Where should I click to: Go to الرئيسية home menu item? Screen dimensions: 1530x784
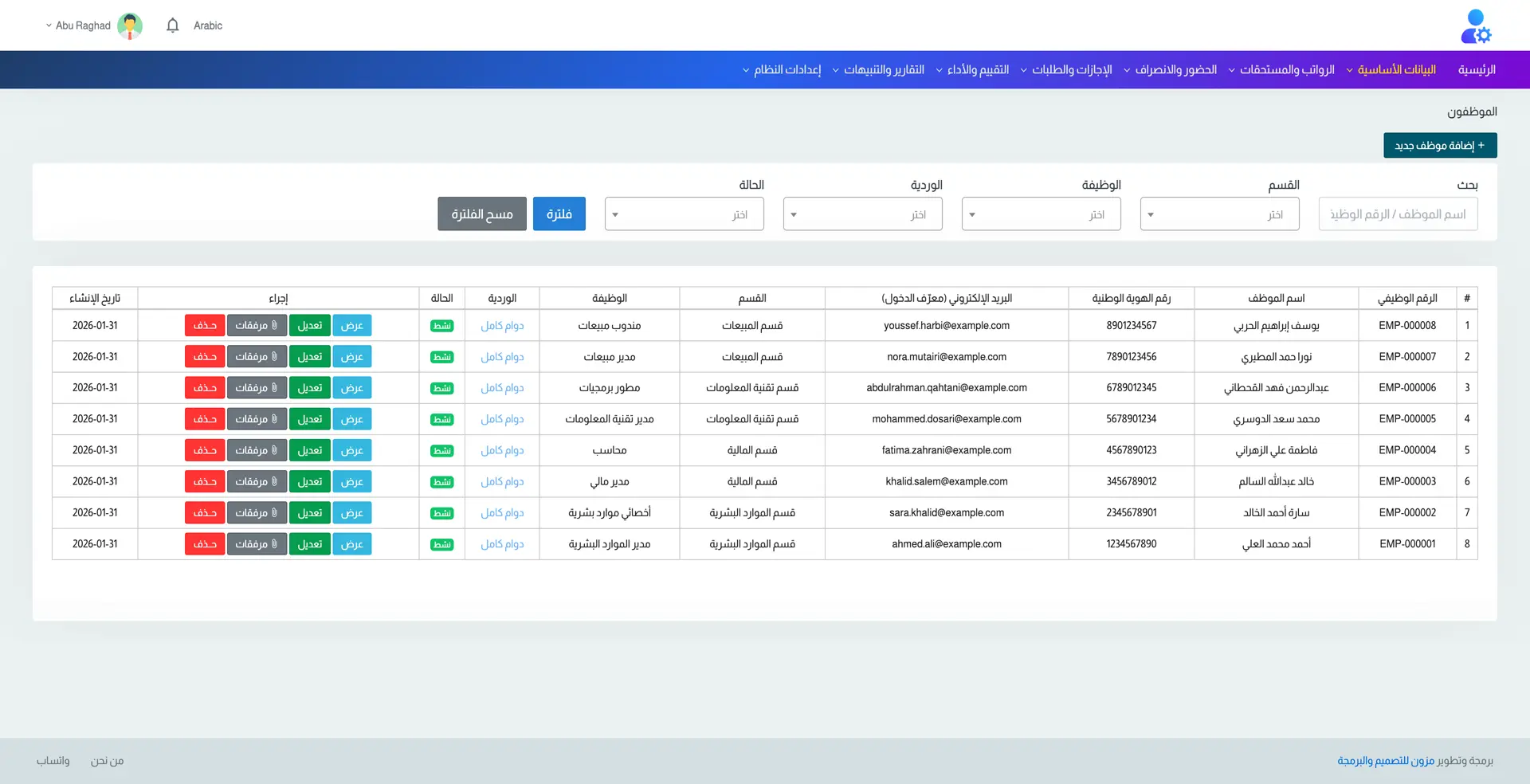click(1476, 70)
